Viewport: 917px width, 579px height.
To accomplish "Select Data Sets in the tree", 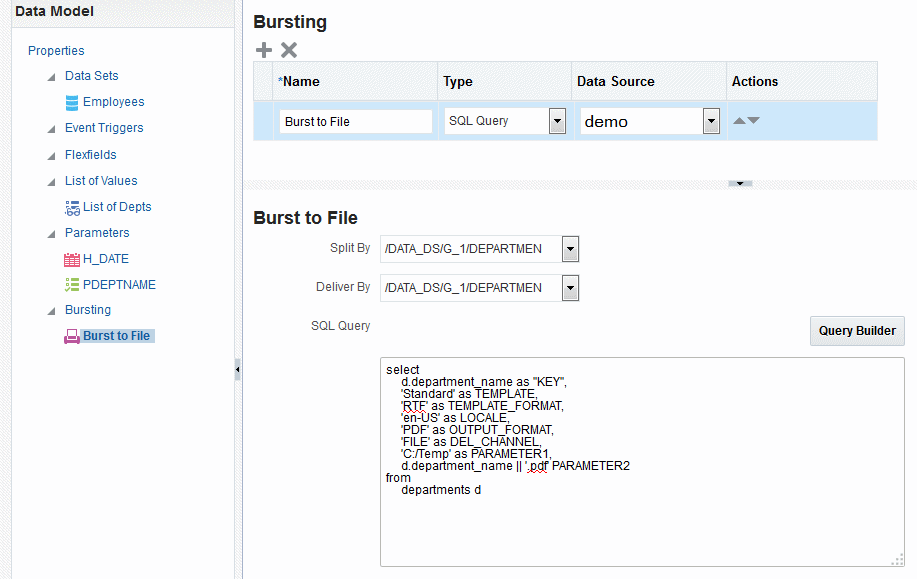I will [92, 76].
